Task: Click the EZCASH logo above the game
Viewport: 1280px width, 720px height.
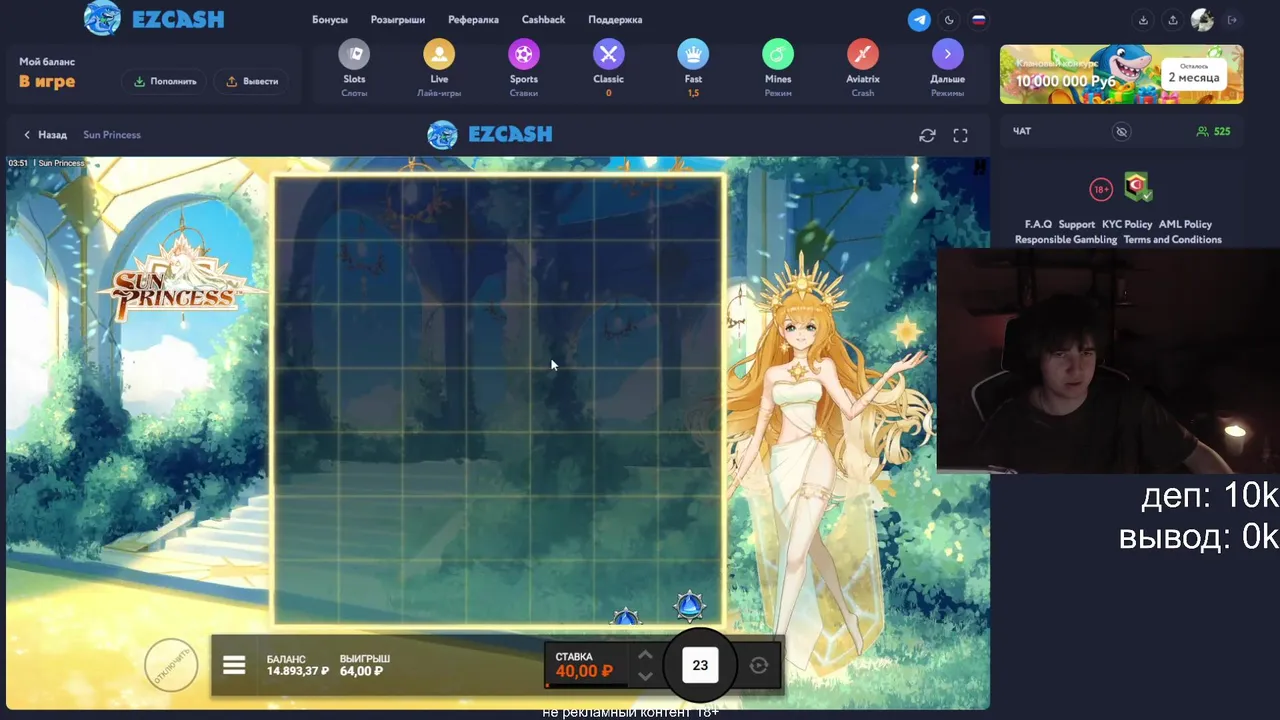Action: 490,135
